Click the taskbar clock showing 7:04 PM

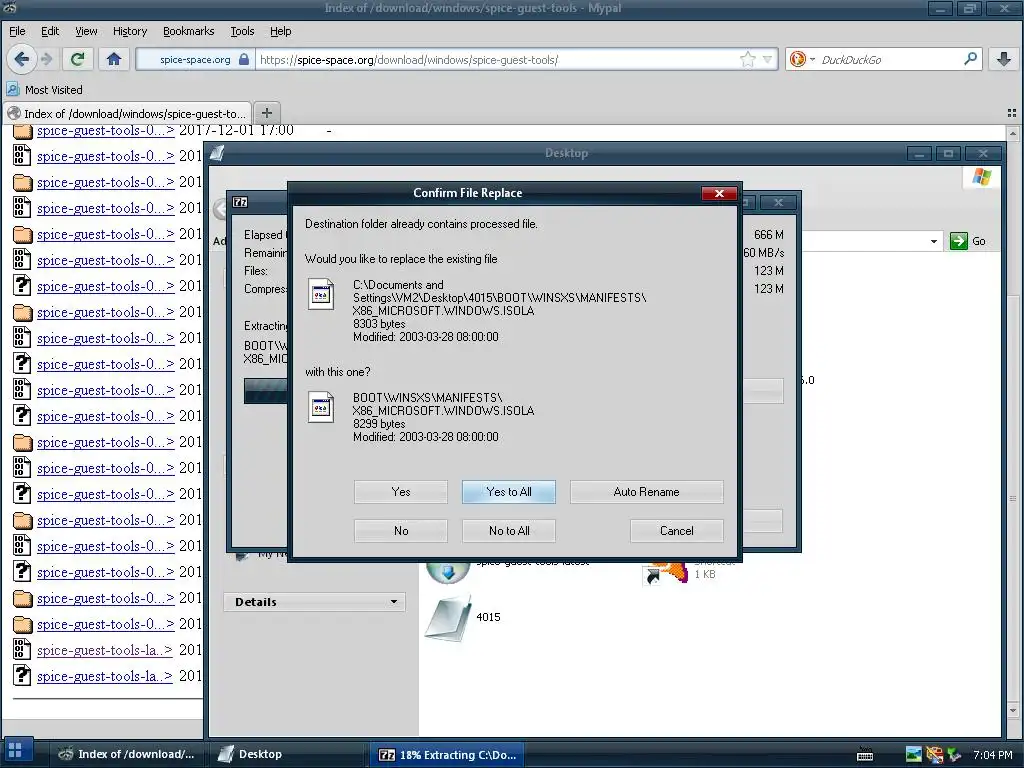click(x=993, y=754)
